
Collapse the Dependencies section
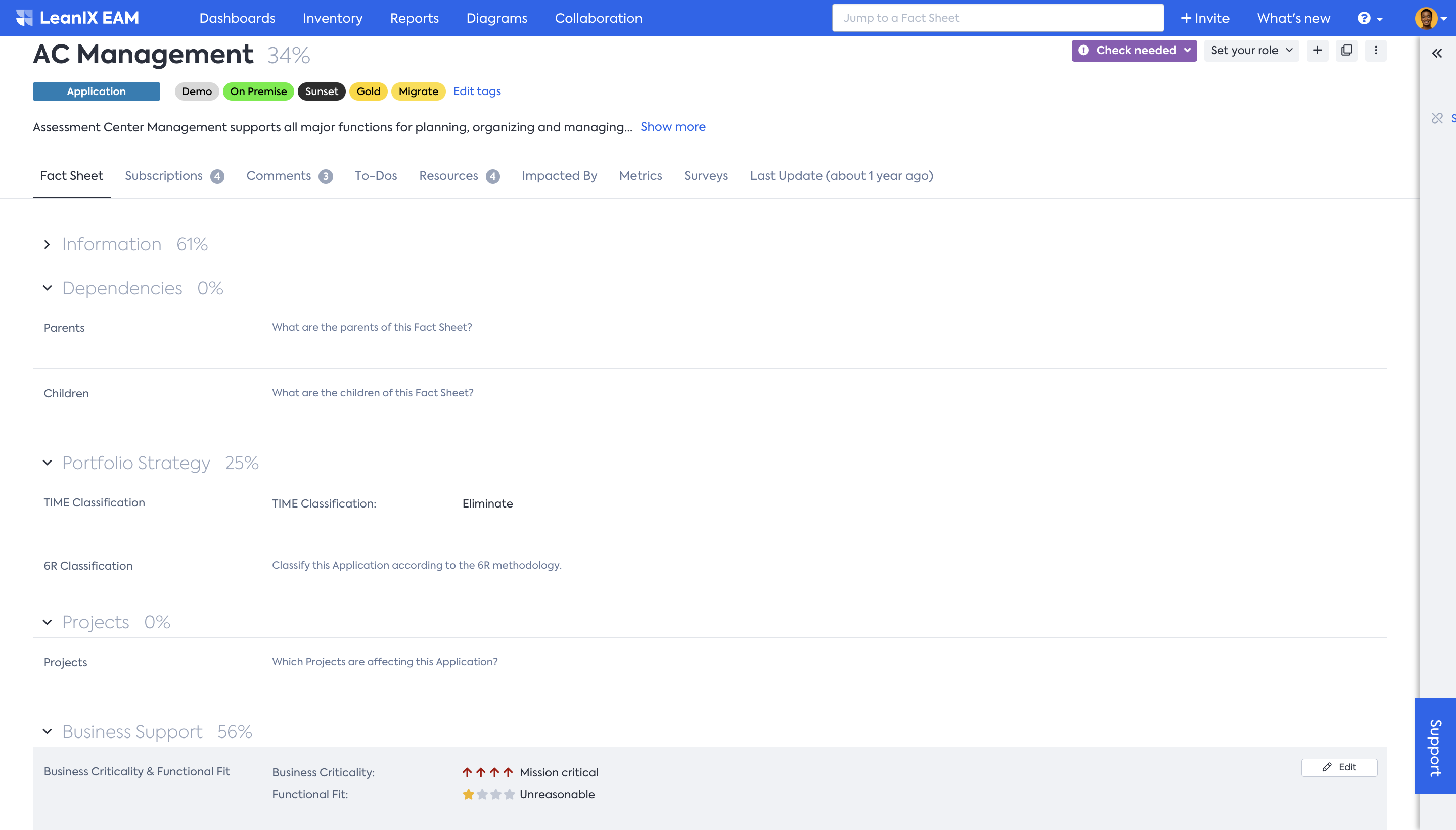click(x=48, y=288)
